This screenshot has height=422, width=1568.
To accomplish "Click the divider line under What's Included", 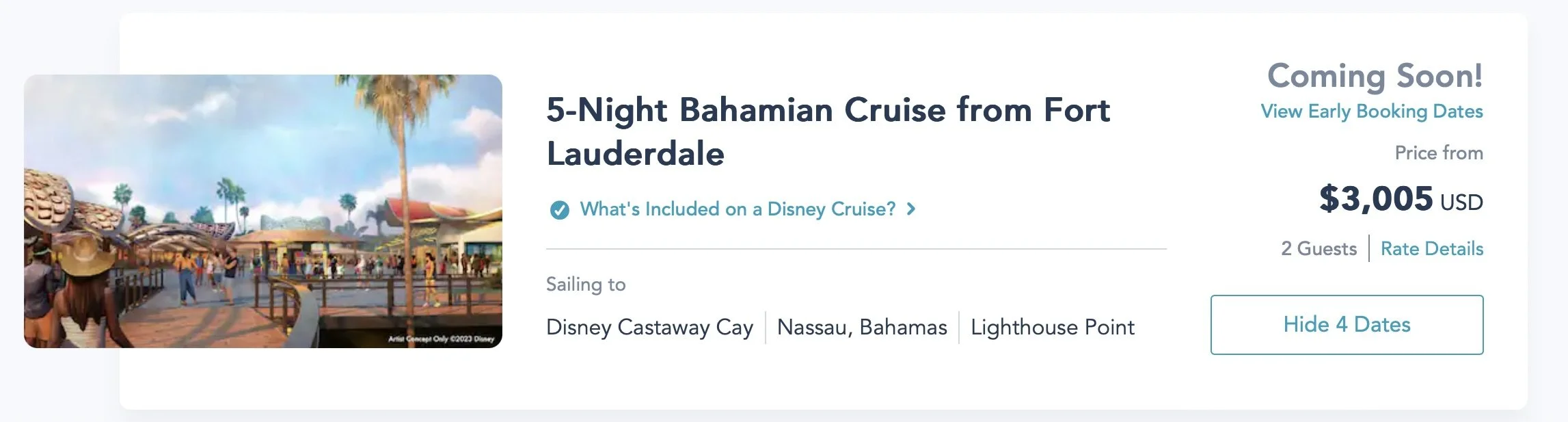I will [856, 249].
